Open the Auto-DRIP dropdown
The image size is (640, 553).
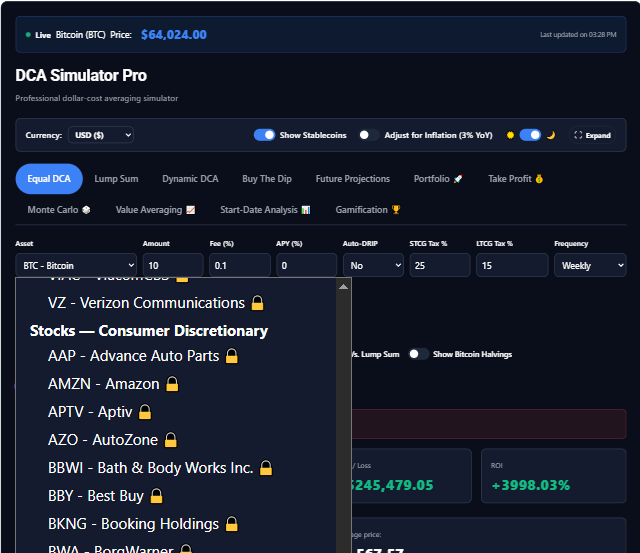point(373,265)
